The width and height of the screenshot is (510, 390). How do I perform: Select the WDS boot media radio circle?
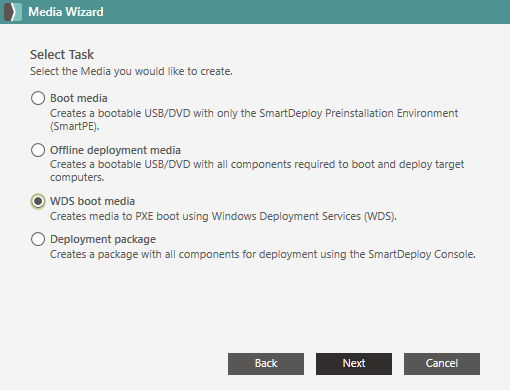(x=38, y=201)
